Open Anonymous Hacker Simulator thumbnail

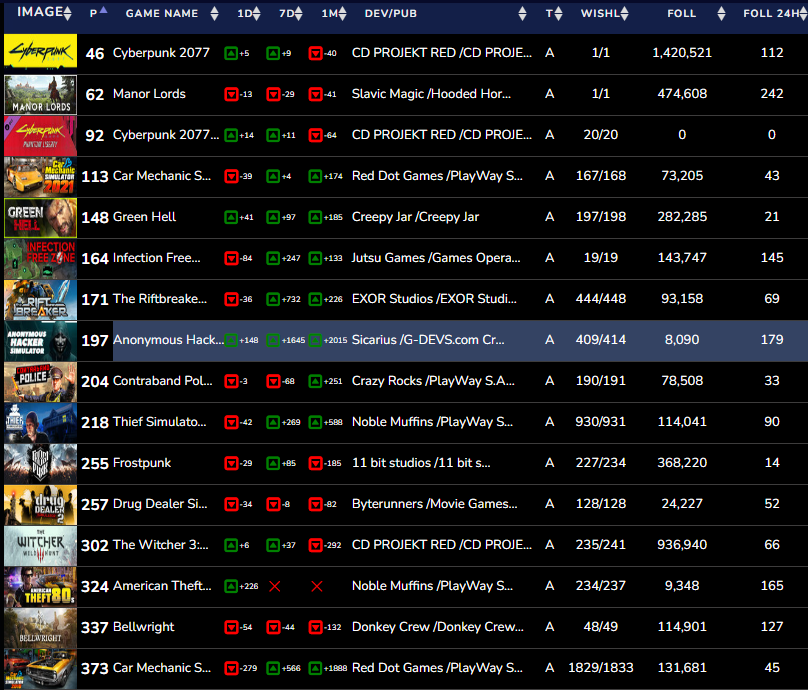pos(41,341)
